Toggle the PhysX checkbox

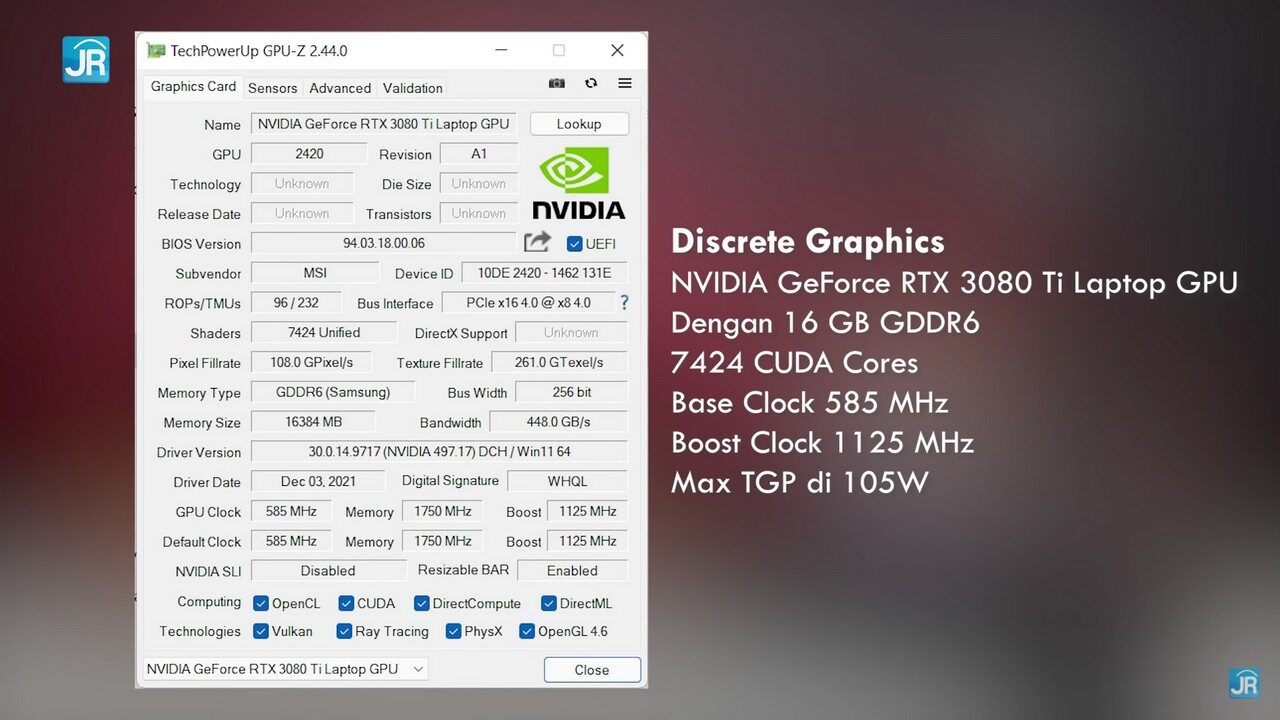click(453, 631)
